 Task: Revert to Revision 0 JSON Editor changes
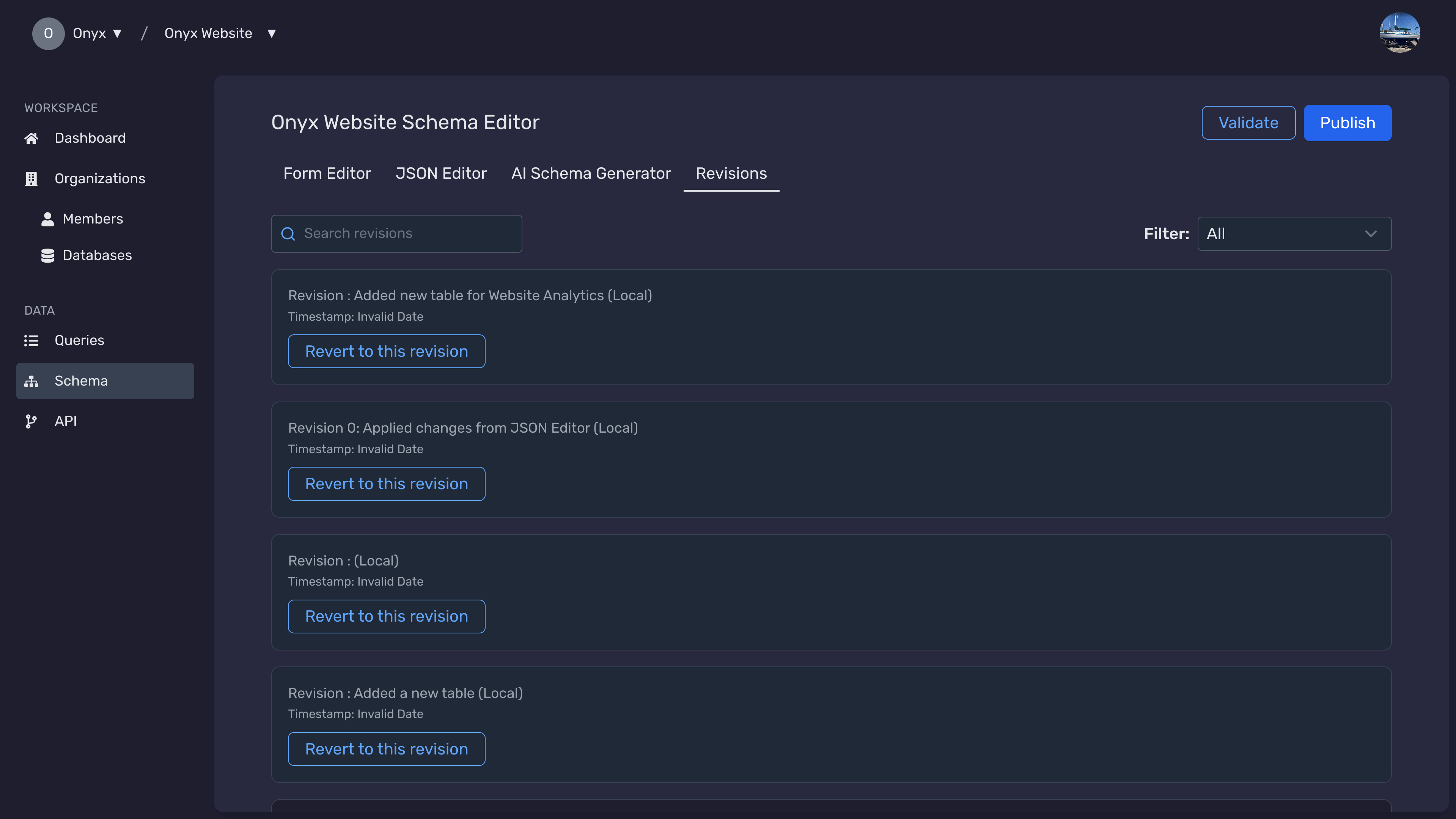click(x=387, y=484)
